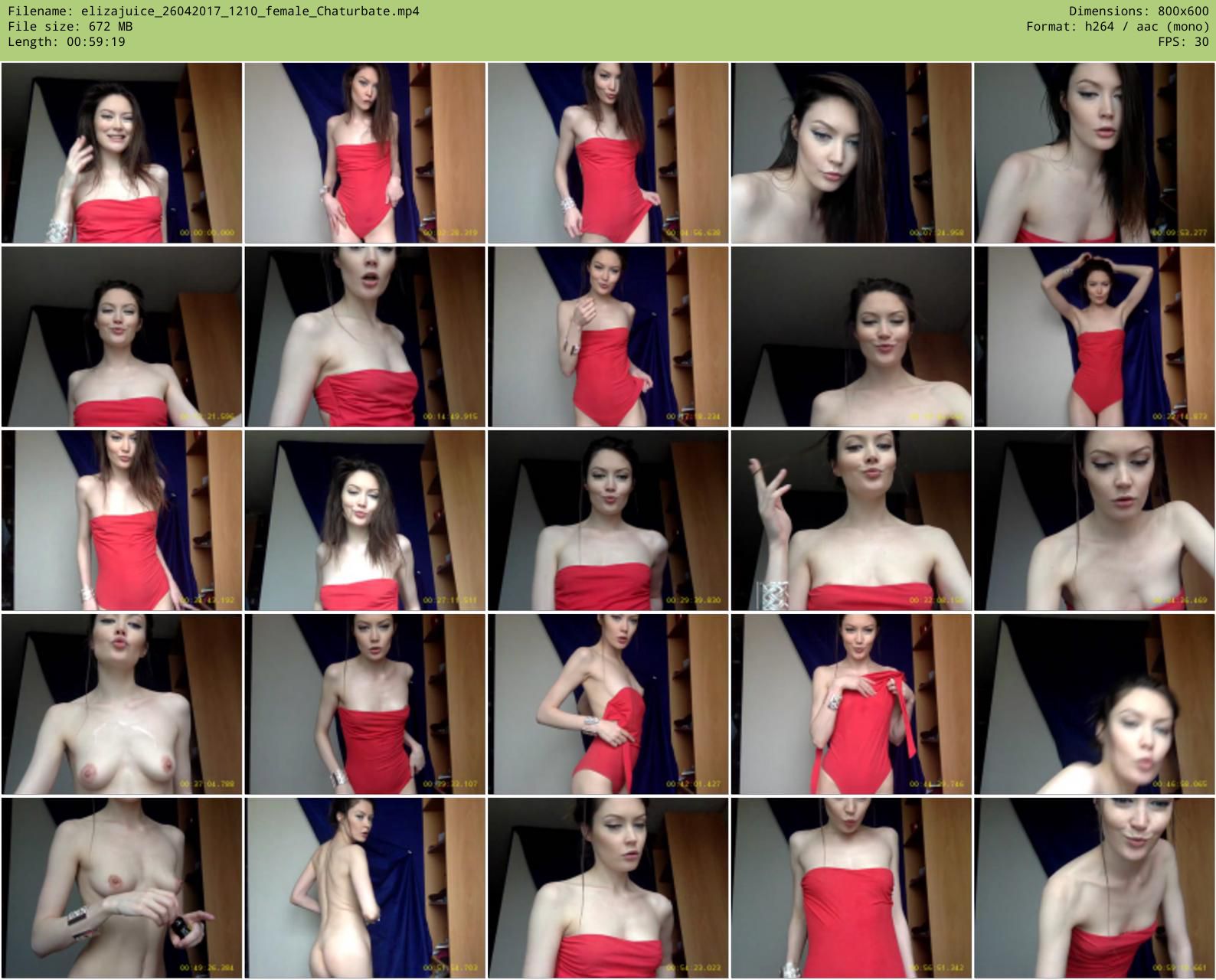The width and height of the screenshot is (1216, 980).
Task: Open the frame at timestamp 00:29:39.830
Action: 608,521
